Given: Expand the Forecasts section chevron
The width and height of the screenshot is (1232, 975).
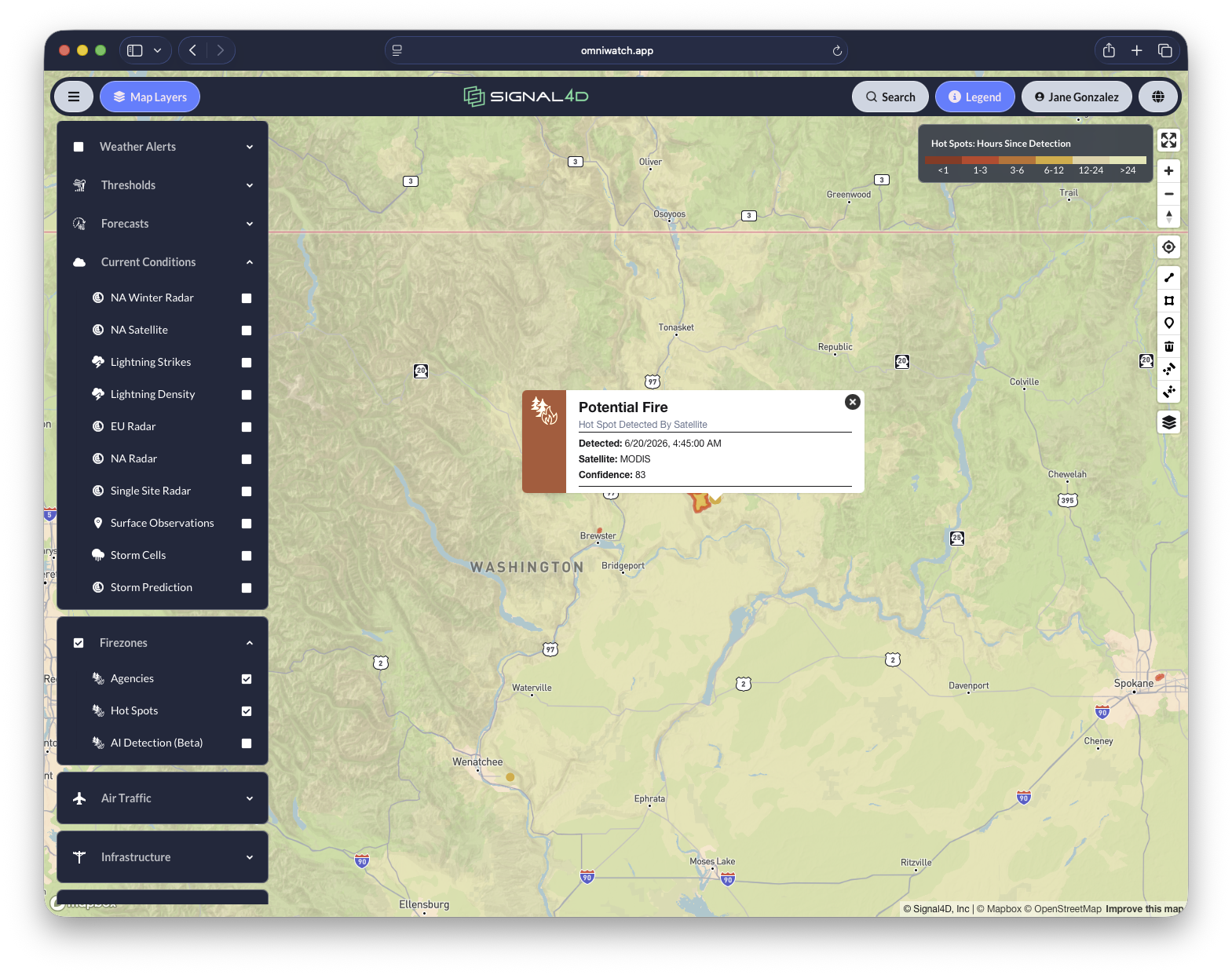Looking at the screenshot, I should 250,224.
